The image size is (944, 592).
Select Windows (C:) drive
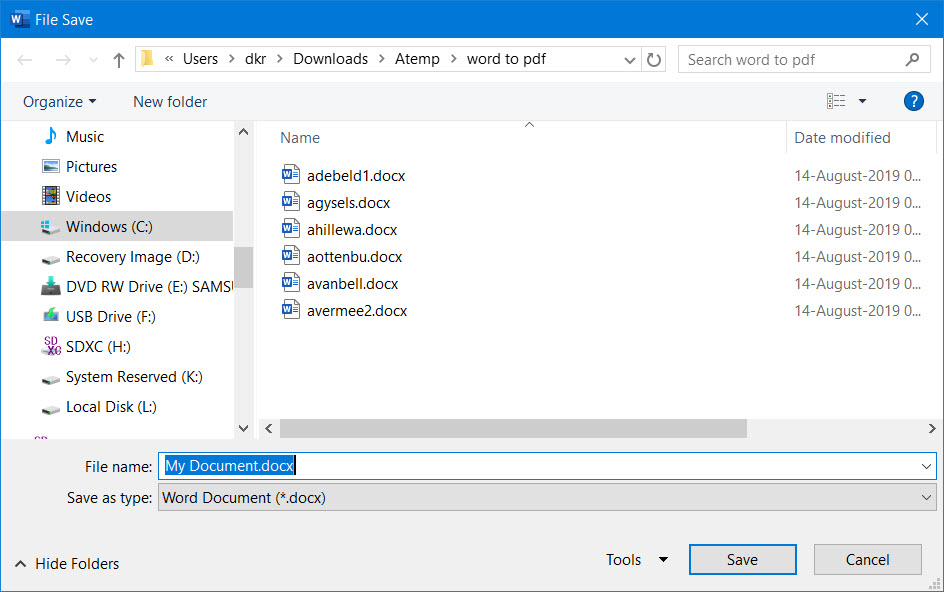(x=117, y=226)
